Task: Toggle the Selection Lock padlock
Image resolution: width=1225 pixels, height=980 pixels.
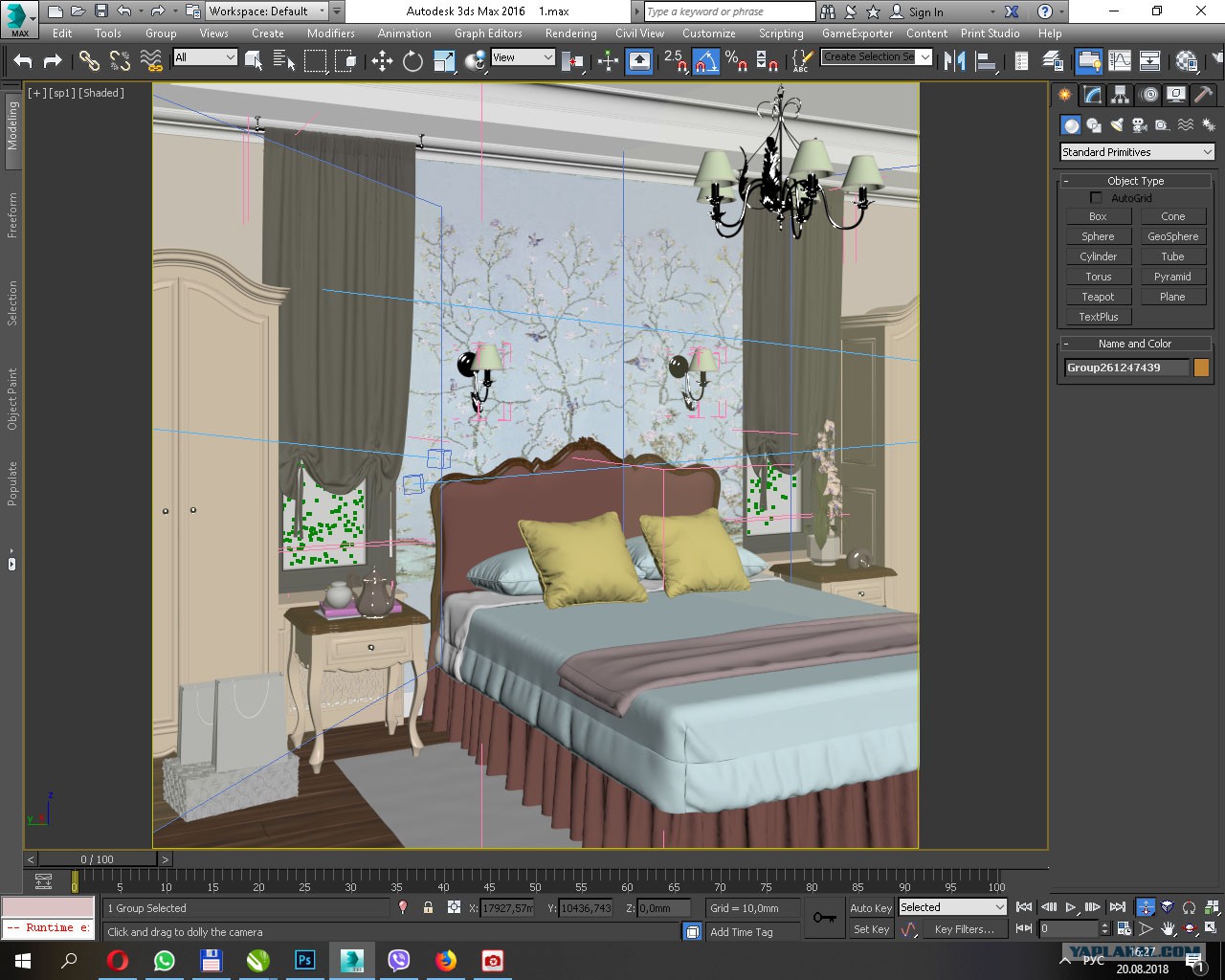Action: click(428, 907)
